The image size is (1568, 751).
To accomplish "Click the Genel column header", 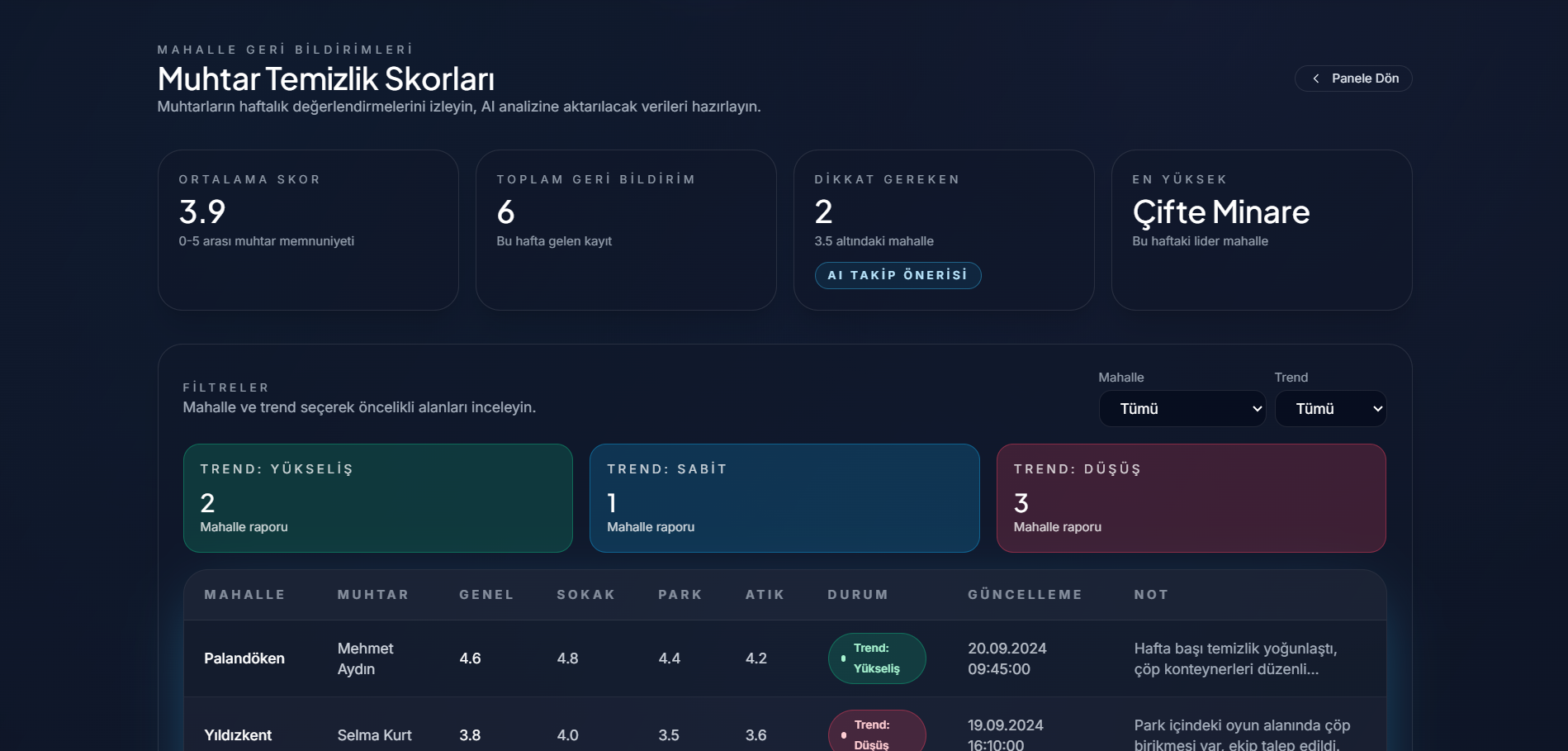I will coord(486,595).
